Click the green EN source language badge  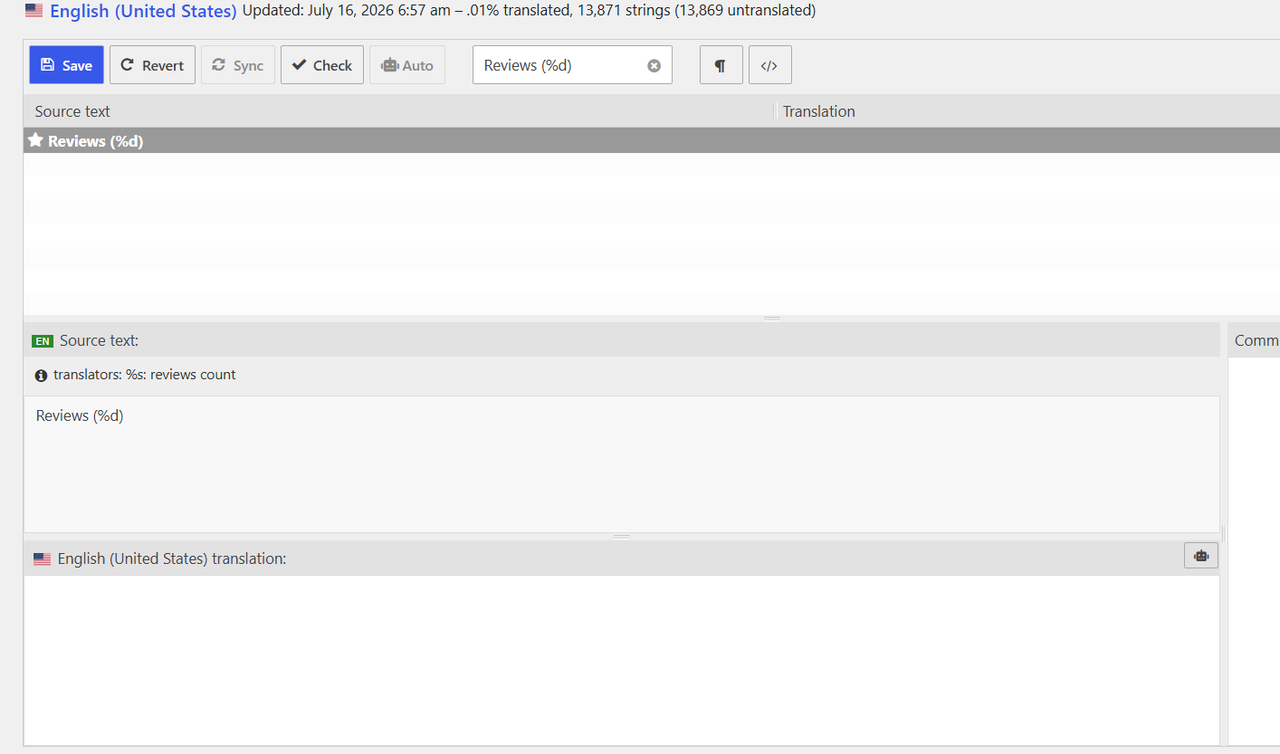tap(42, 341)
